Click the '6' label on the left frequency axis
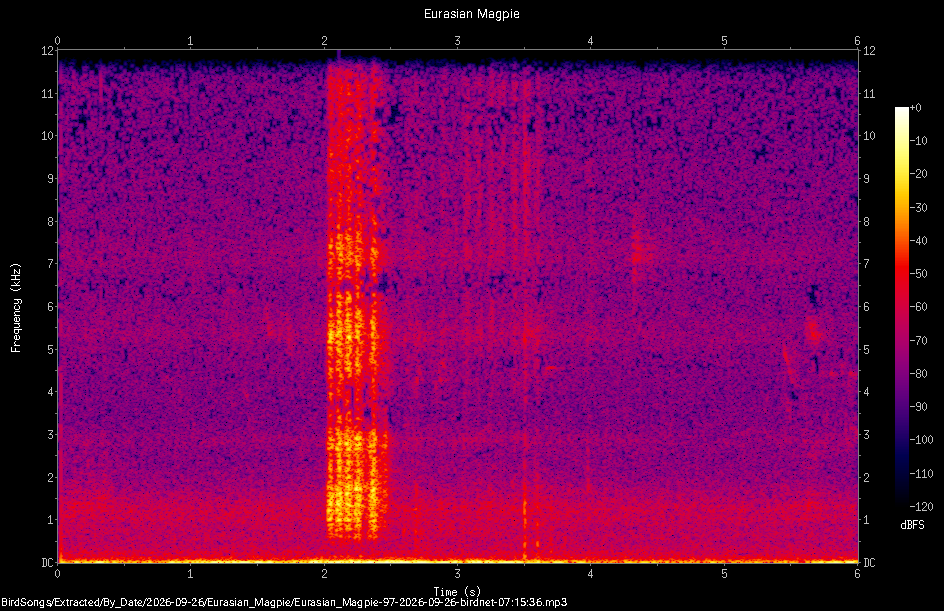 (51, 307)
